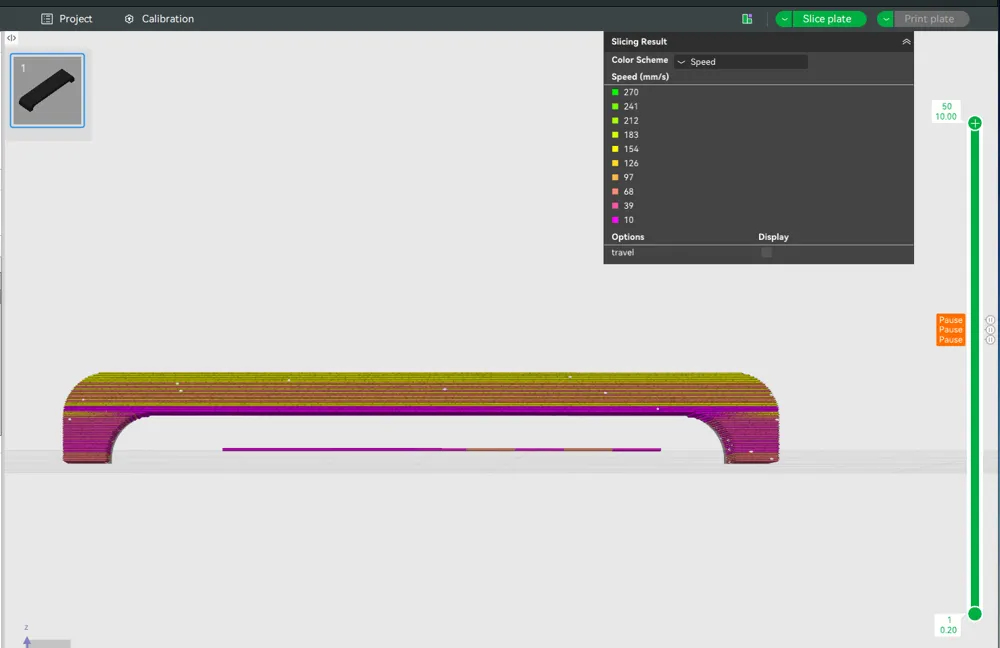The width and height of the screenshot is (1000, 648).
Task: Click the Speed (mm/s) legend heading
Action: coord(640,77)
